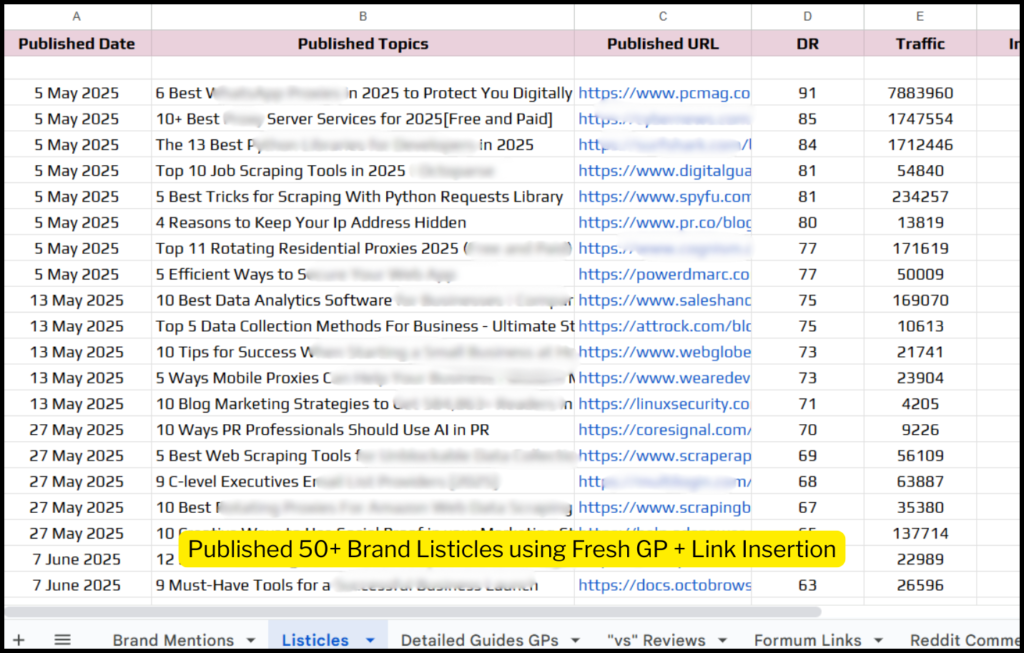Open the all sheets list icon
This screenshot has height=653, width=1024.
pos(62,640)
